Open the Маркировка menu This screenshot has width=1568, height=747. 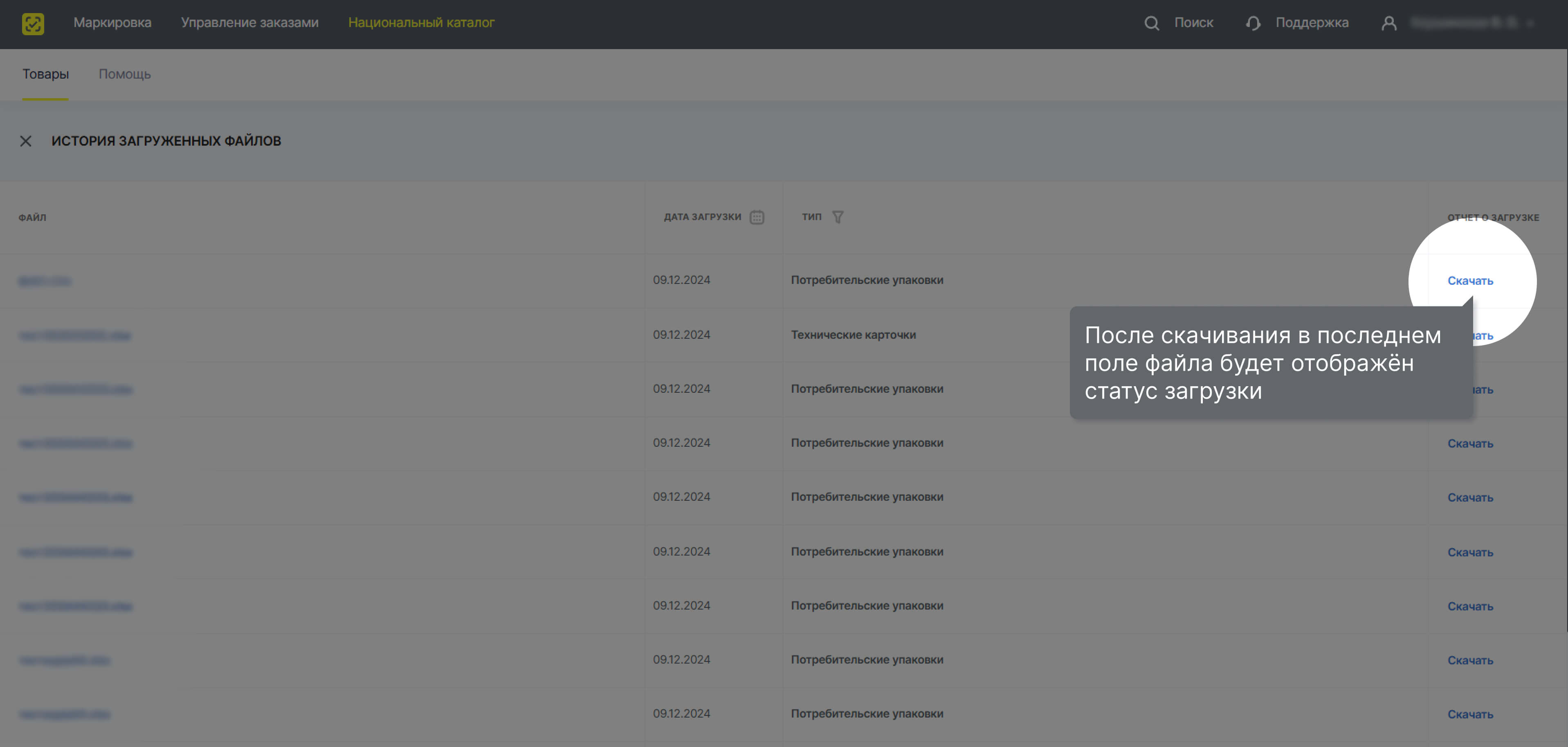112,22
